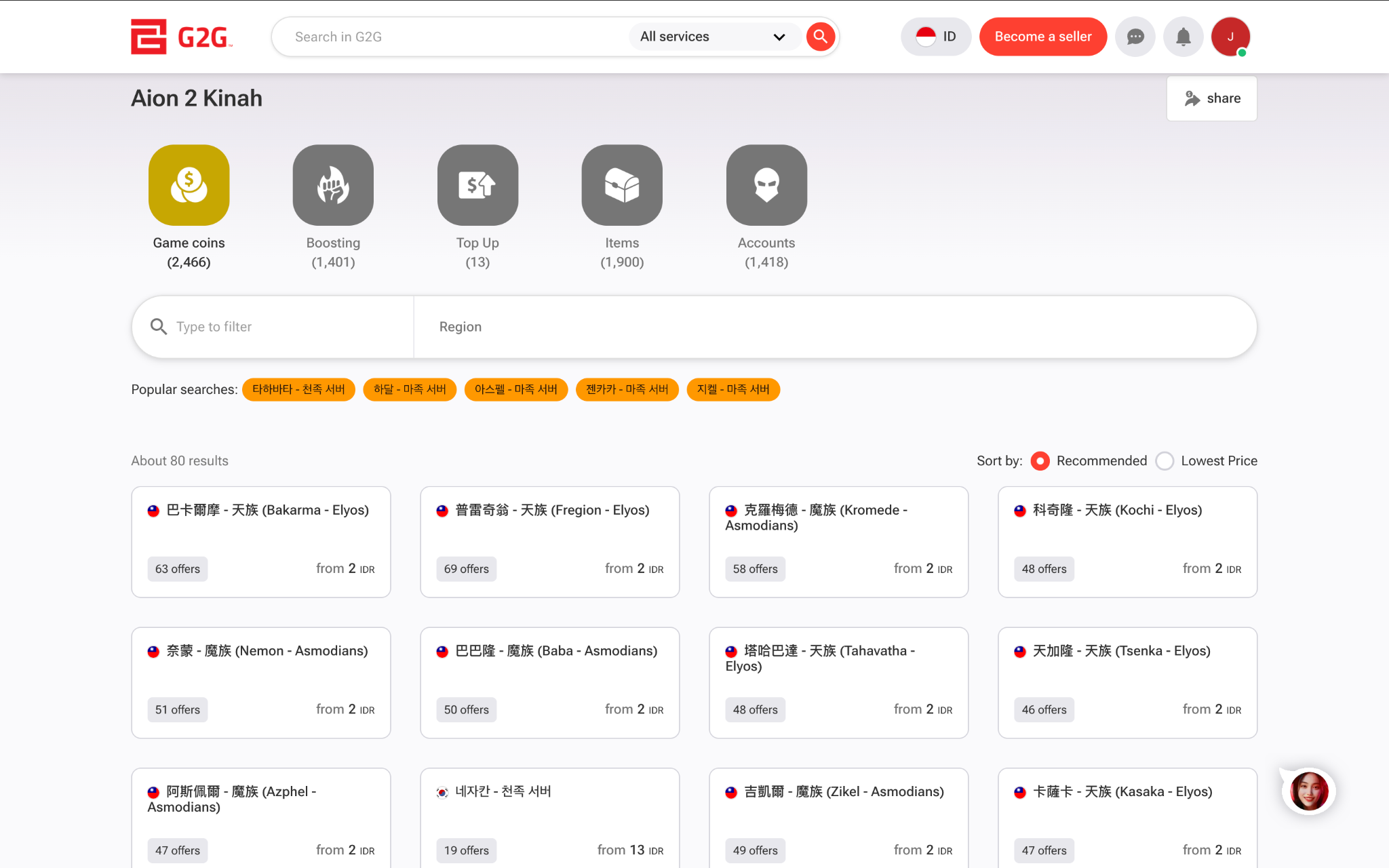Click the 69 offers badge
The height and width of the screenshot is (868, 1389).
pyautogui.click(x=467, y=569)
